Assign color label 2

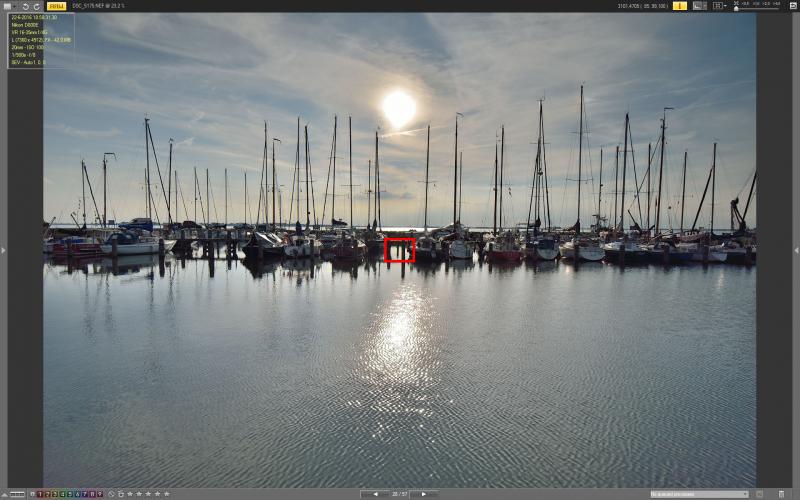coord(47,494)
